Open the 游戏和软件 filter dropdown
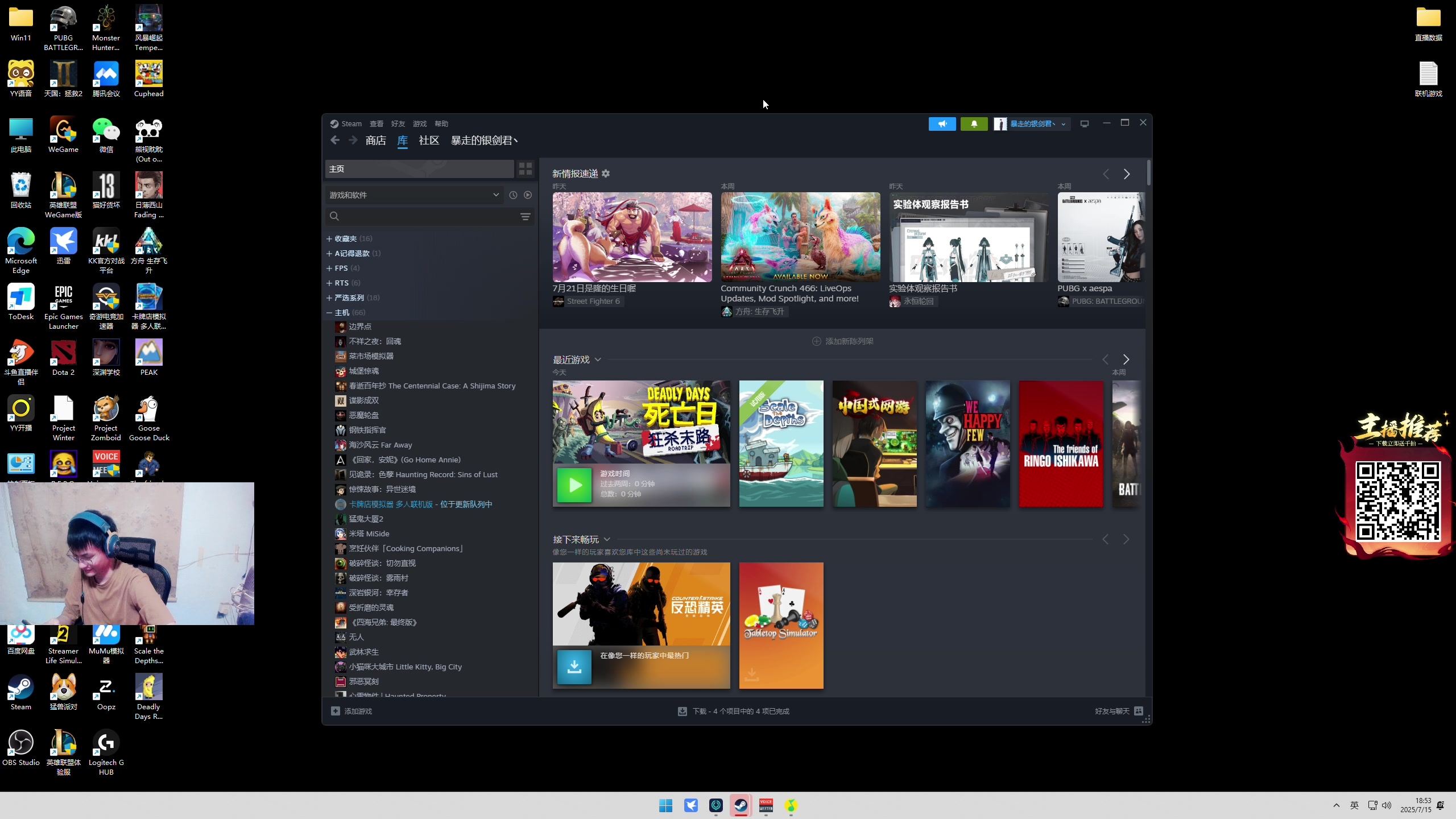 [x=414, y=195]
